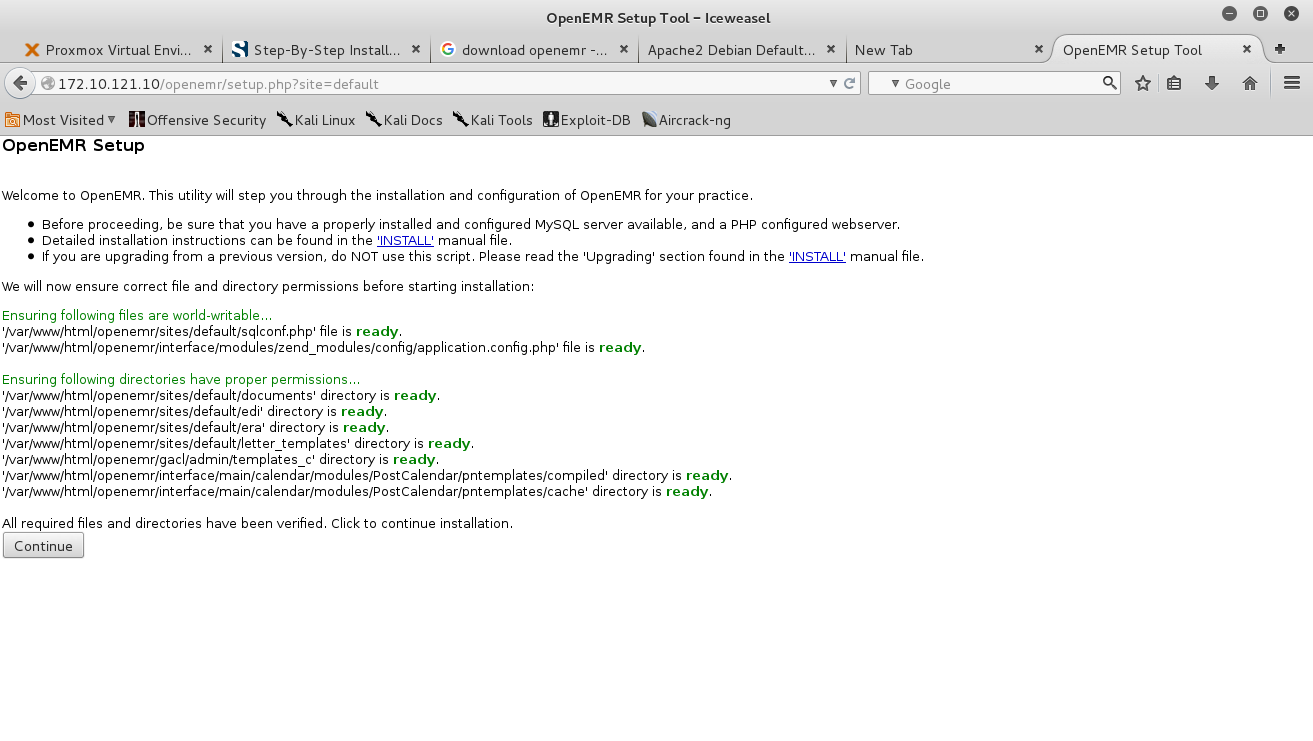The image size is (1313, 741).
Task: Maximize the Iceweasel window
Action: (x=1261, y=14)
